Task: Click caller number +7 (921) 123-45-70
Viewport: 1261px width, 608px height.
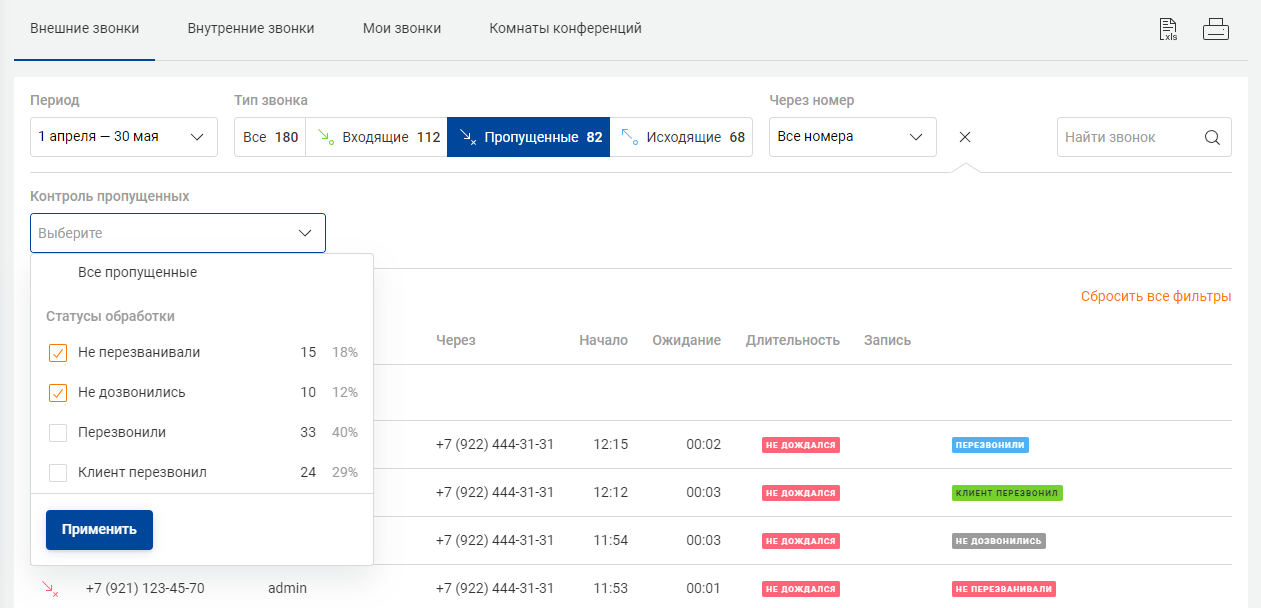Action: [145, 588]
